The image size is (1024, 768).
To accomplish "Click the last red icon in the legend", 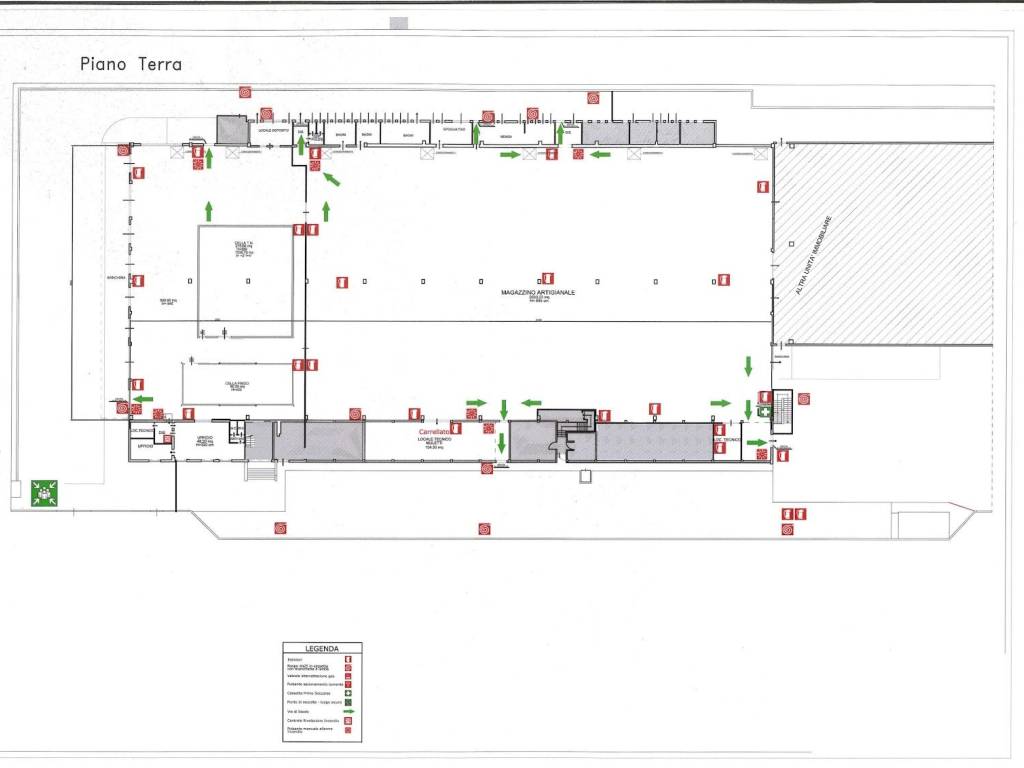I will 348,729.
